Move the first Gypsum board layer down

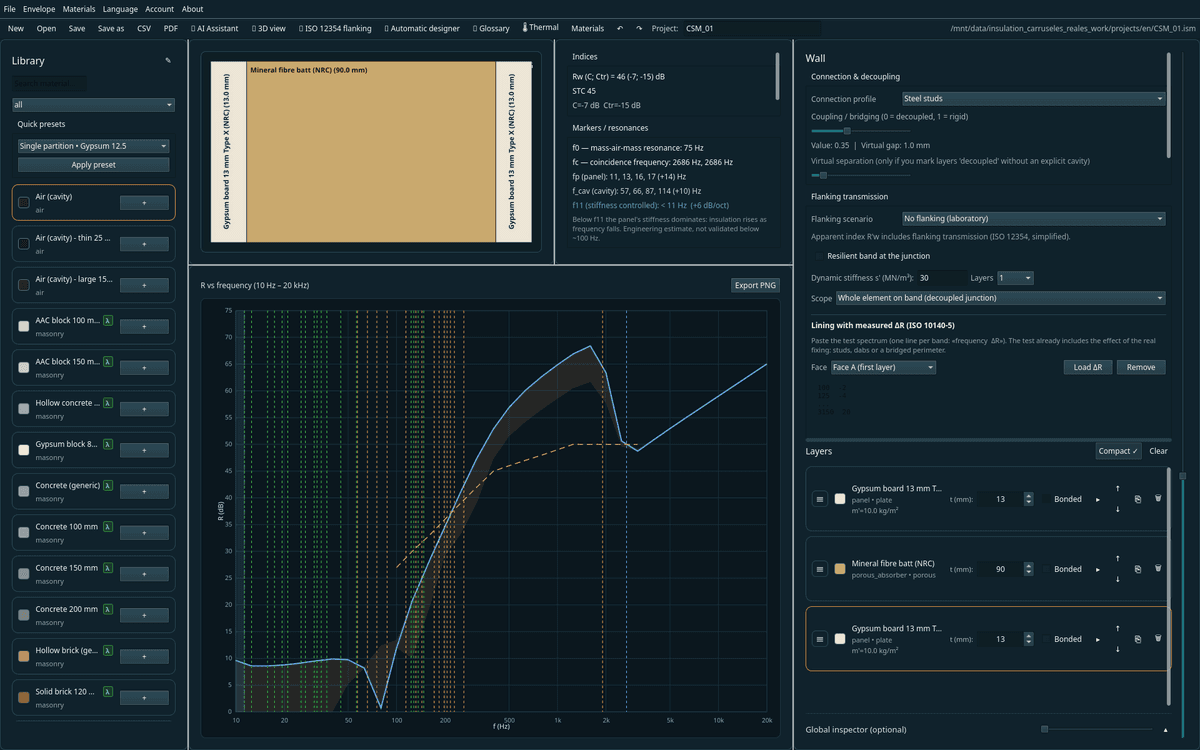(x=1117, y=510)
